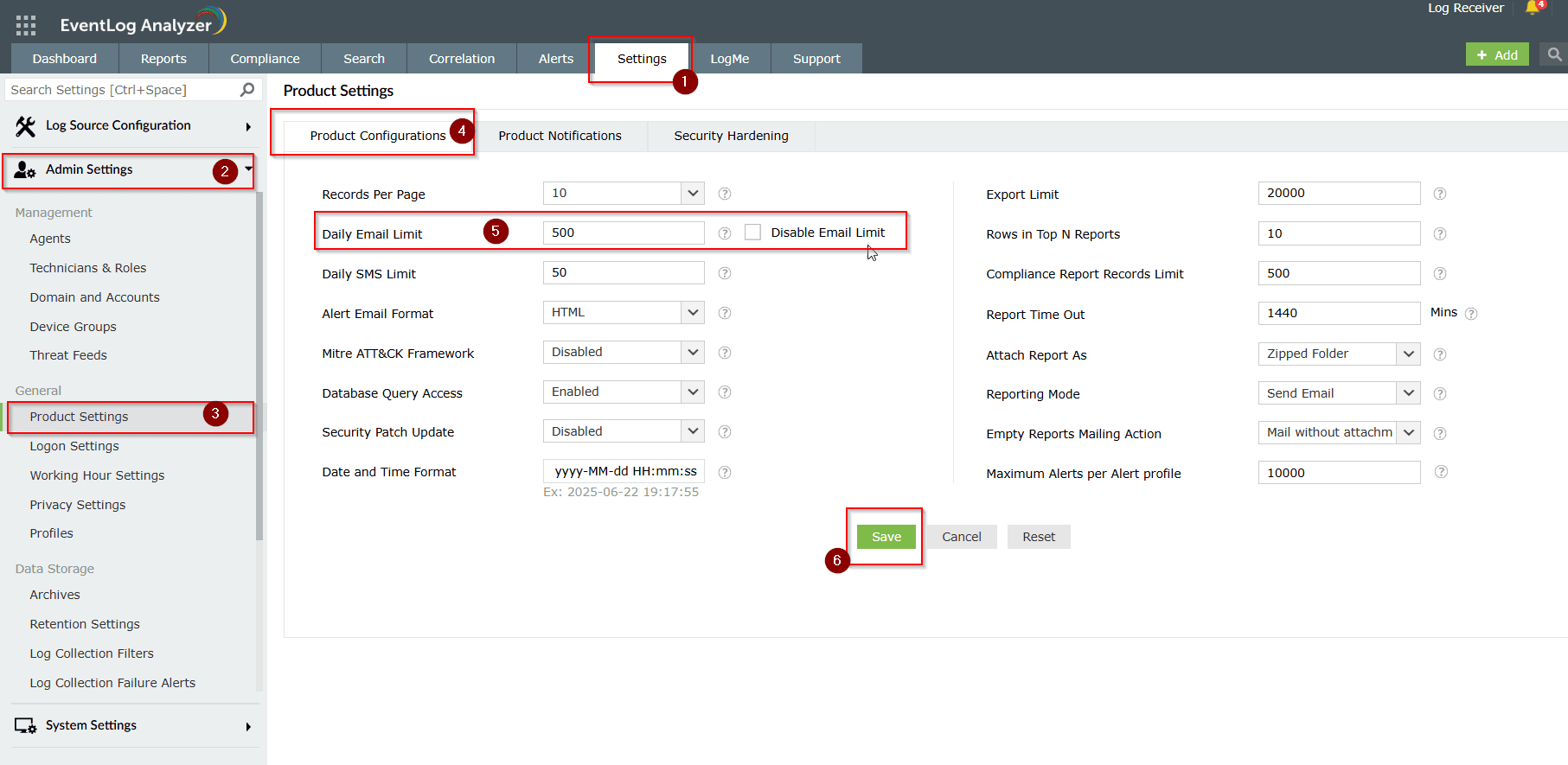Click the Admin Settings user icon
Screen dimensions: 1568x765
point(25,170)
